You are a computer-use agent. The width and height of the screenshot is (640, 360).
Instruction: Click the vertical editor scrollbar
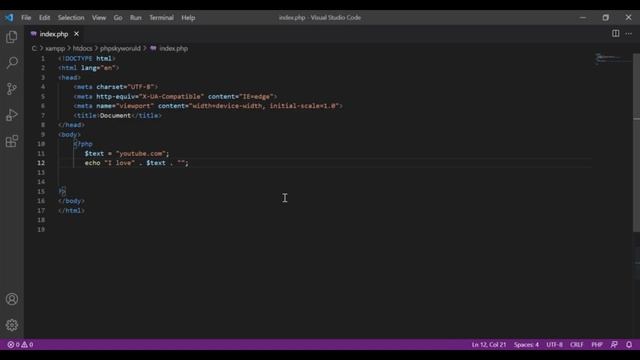pos(636,143)
